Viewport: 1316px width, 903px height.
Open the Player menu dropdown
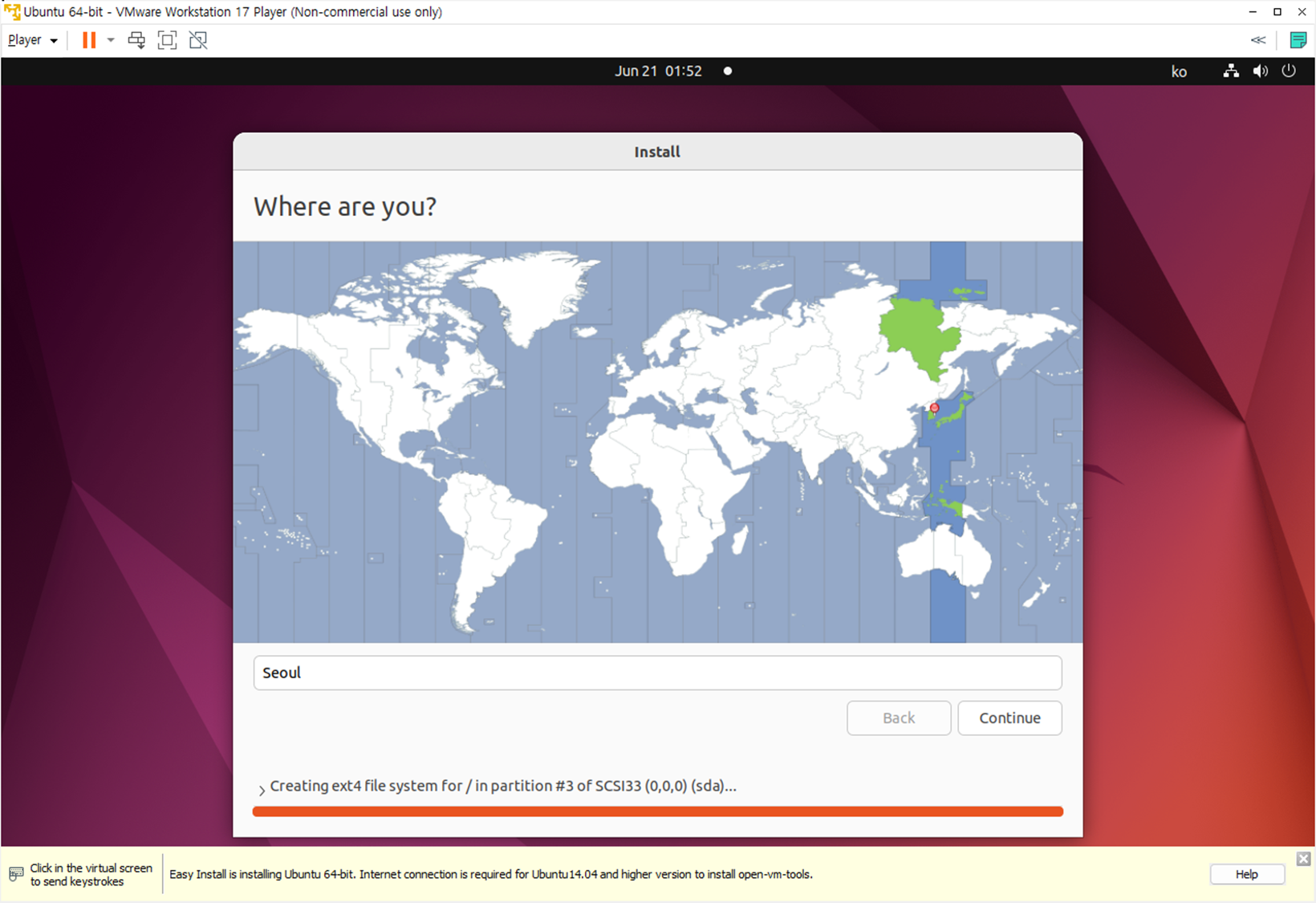32,40
